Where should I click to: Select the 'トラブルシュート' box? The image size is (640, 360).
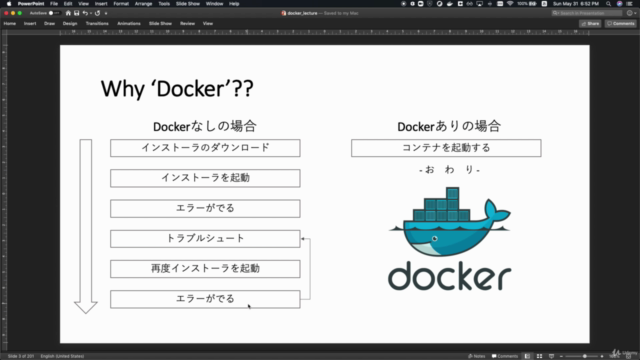(205, 238)
